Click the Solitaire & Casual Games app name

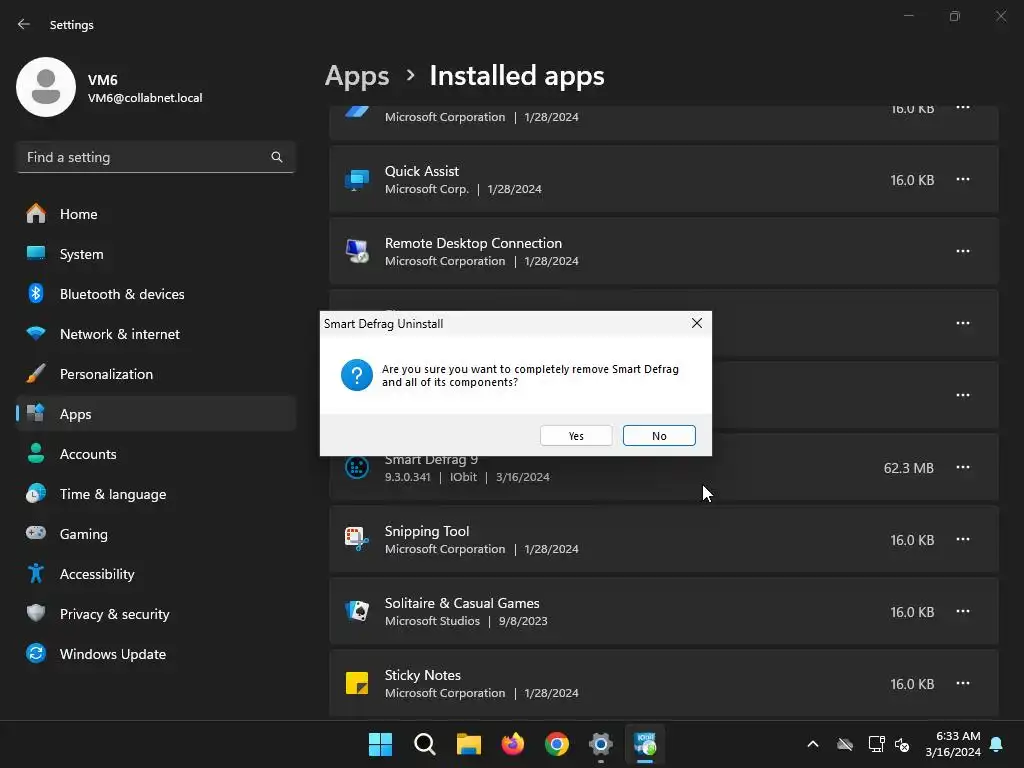click(x=462, y=603)
